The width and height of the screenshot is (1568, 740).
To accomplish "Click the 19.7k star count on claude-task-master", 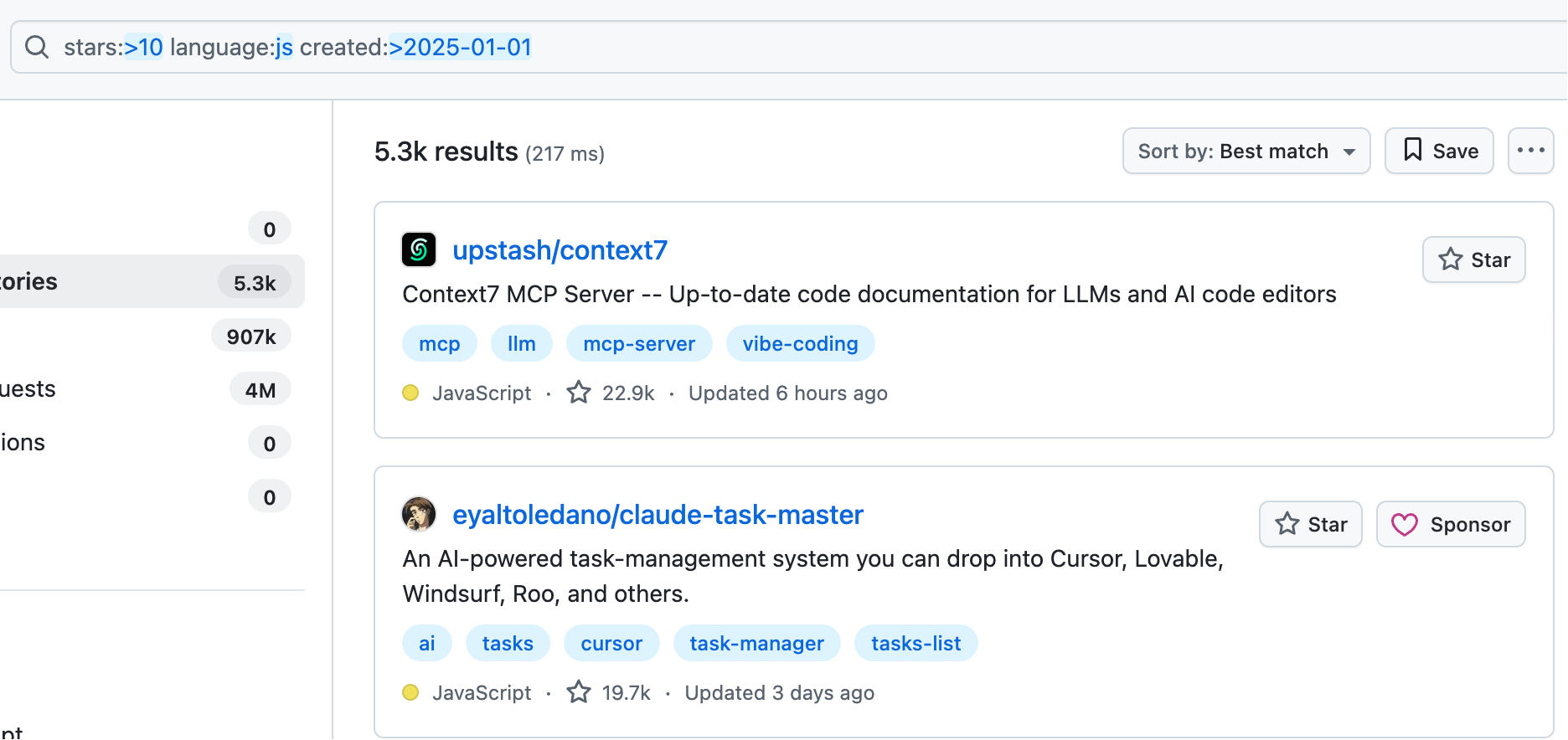I will [609, 693].
